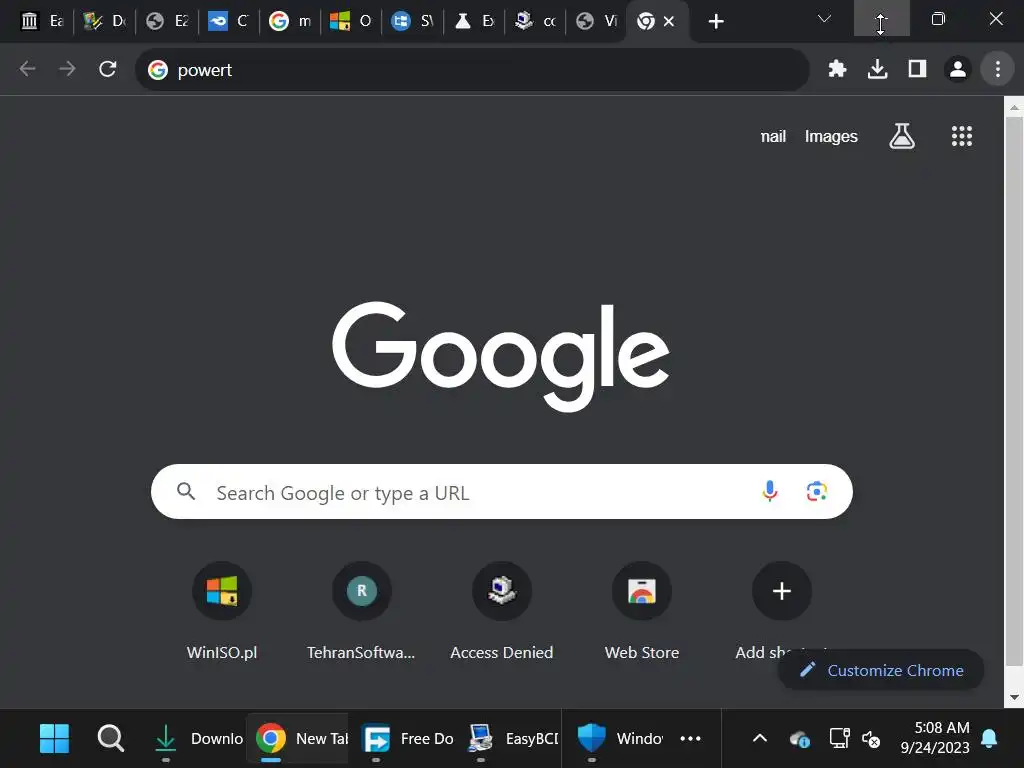This screenshot has width=1024, height=768.
Task: Switch to the second tab labeled D
Action: coord(103,22)
